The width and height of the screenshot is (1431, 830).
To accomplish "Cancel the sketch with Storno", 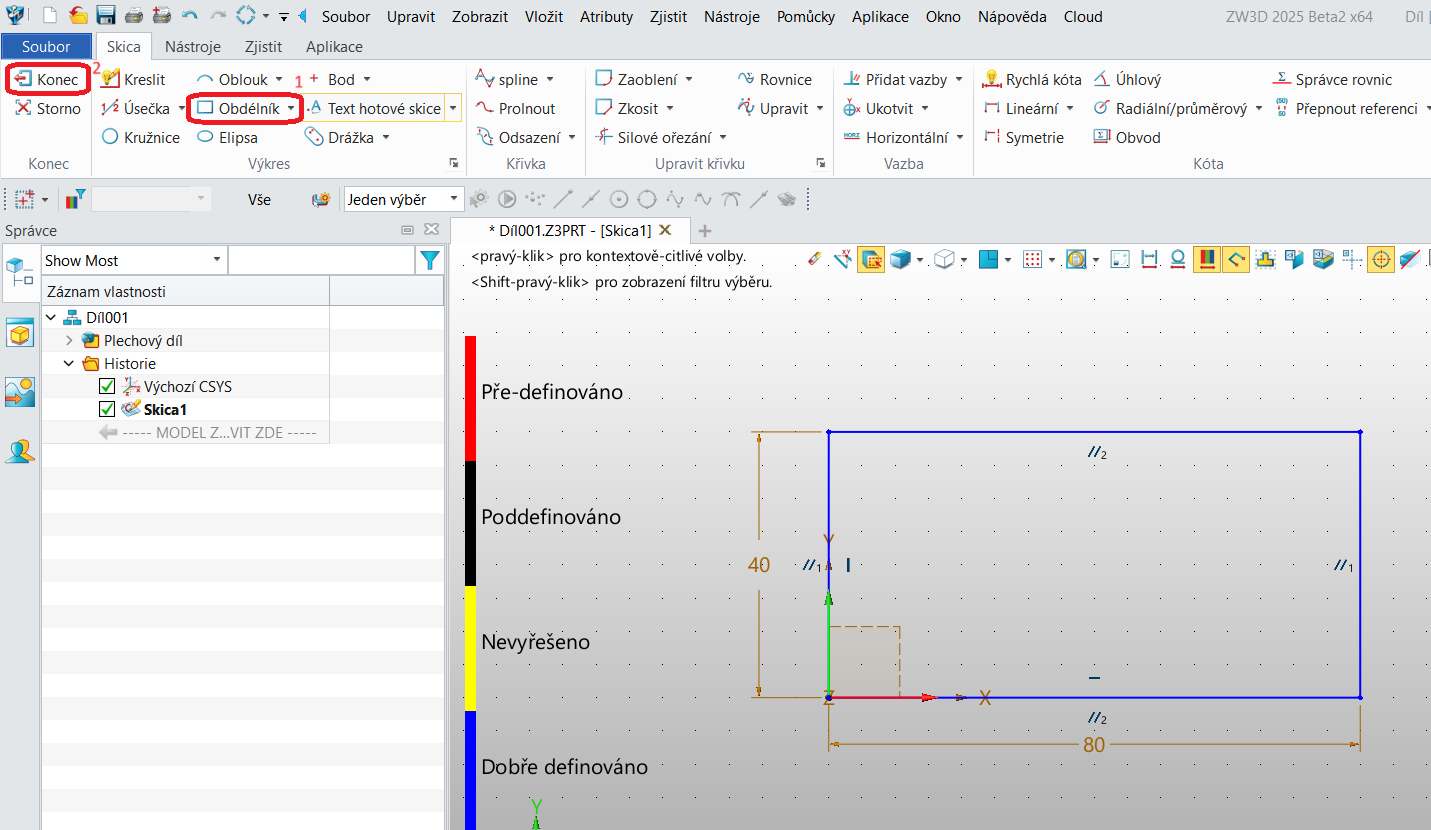I will 48,108.
